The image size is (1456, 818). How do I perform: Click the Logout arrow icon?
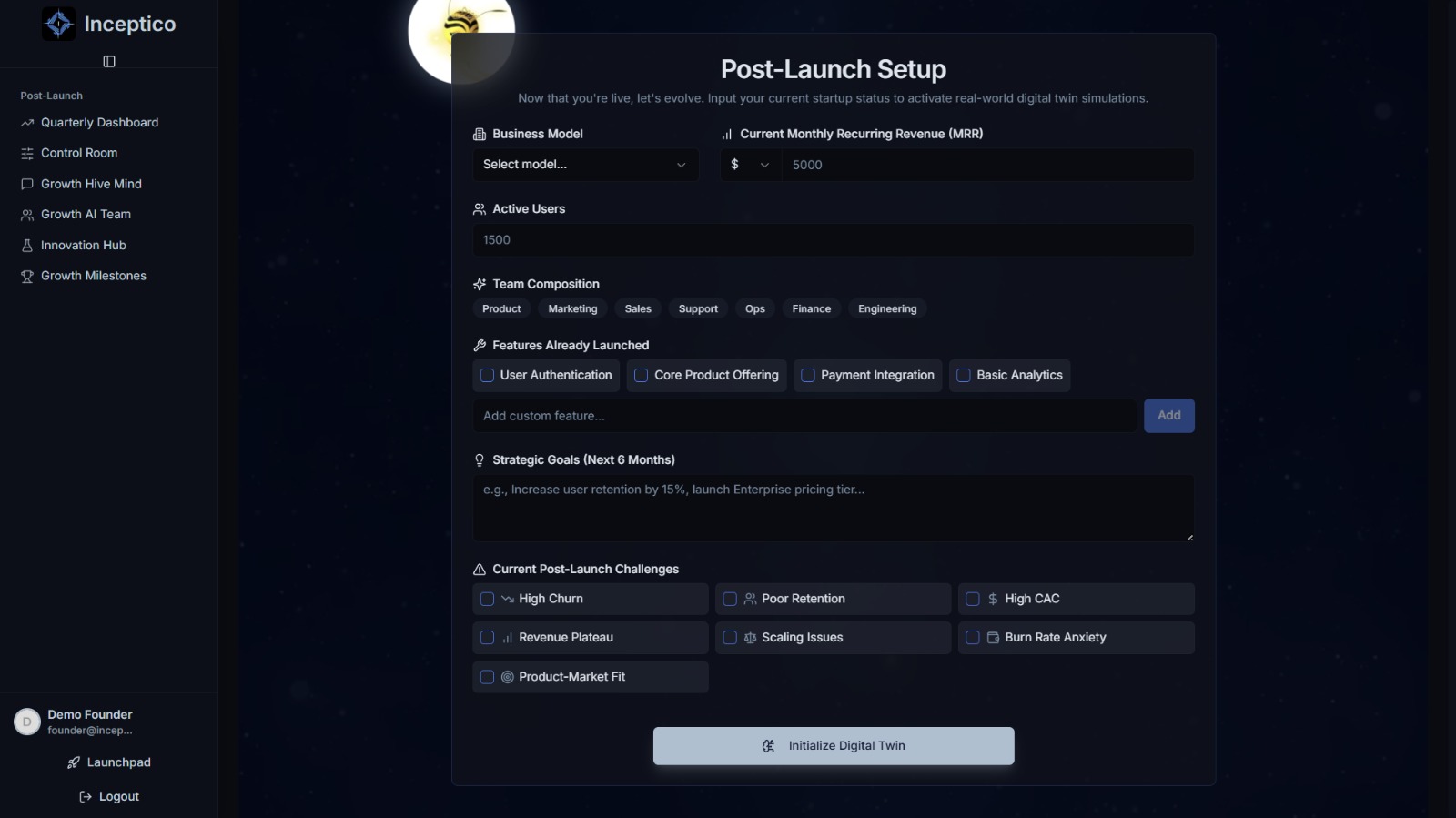click(86, 797)
